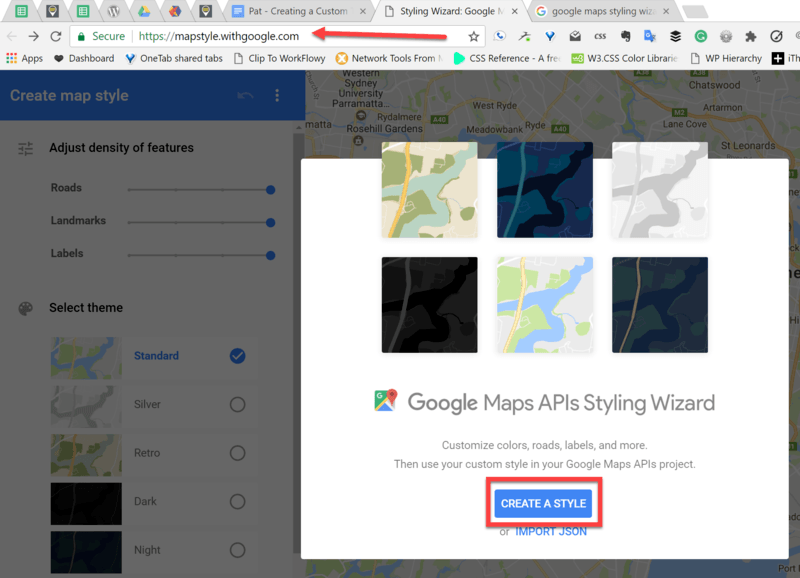This screenshot has height=578, width=800.
Task: Go back with the browser back arrow
Action: tap(12, 36)
